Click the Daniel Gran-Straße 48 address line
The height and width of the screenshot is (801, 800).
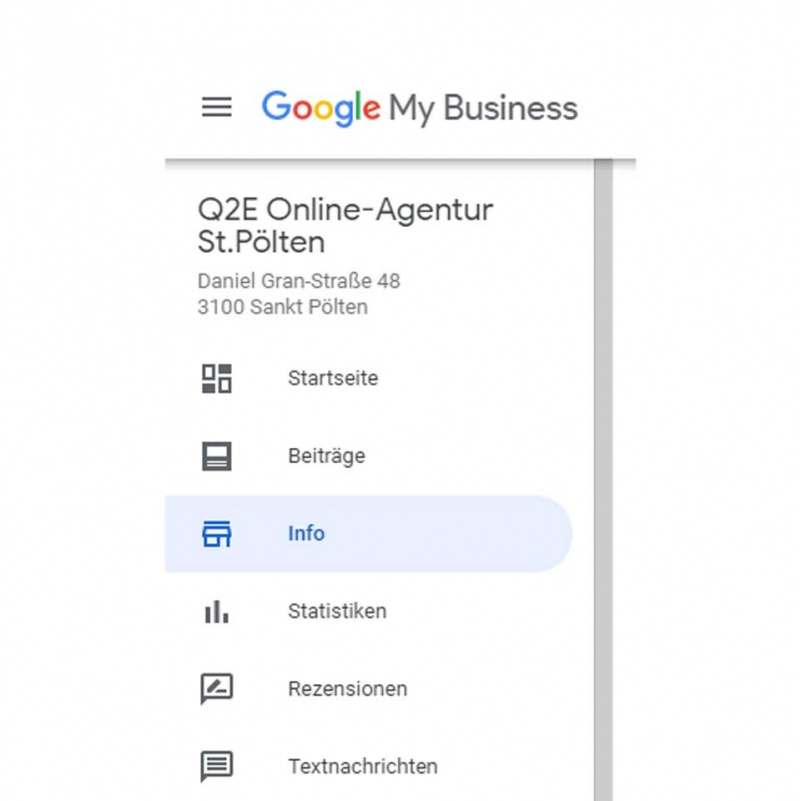(x=299, y=281)
